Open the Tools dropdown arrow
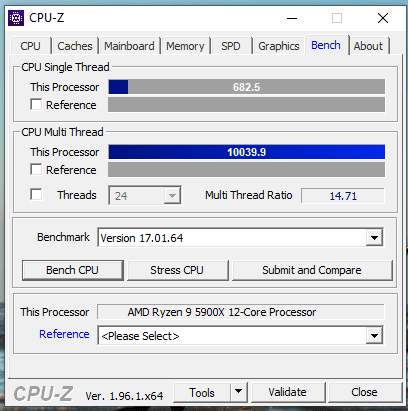Screen dimensions: 408x411 238,392
